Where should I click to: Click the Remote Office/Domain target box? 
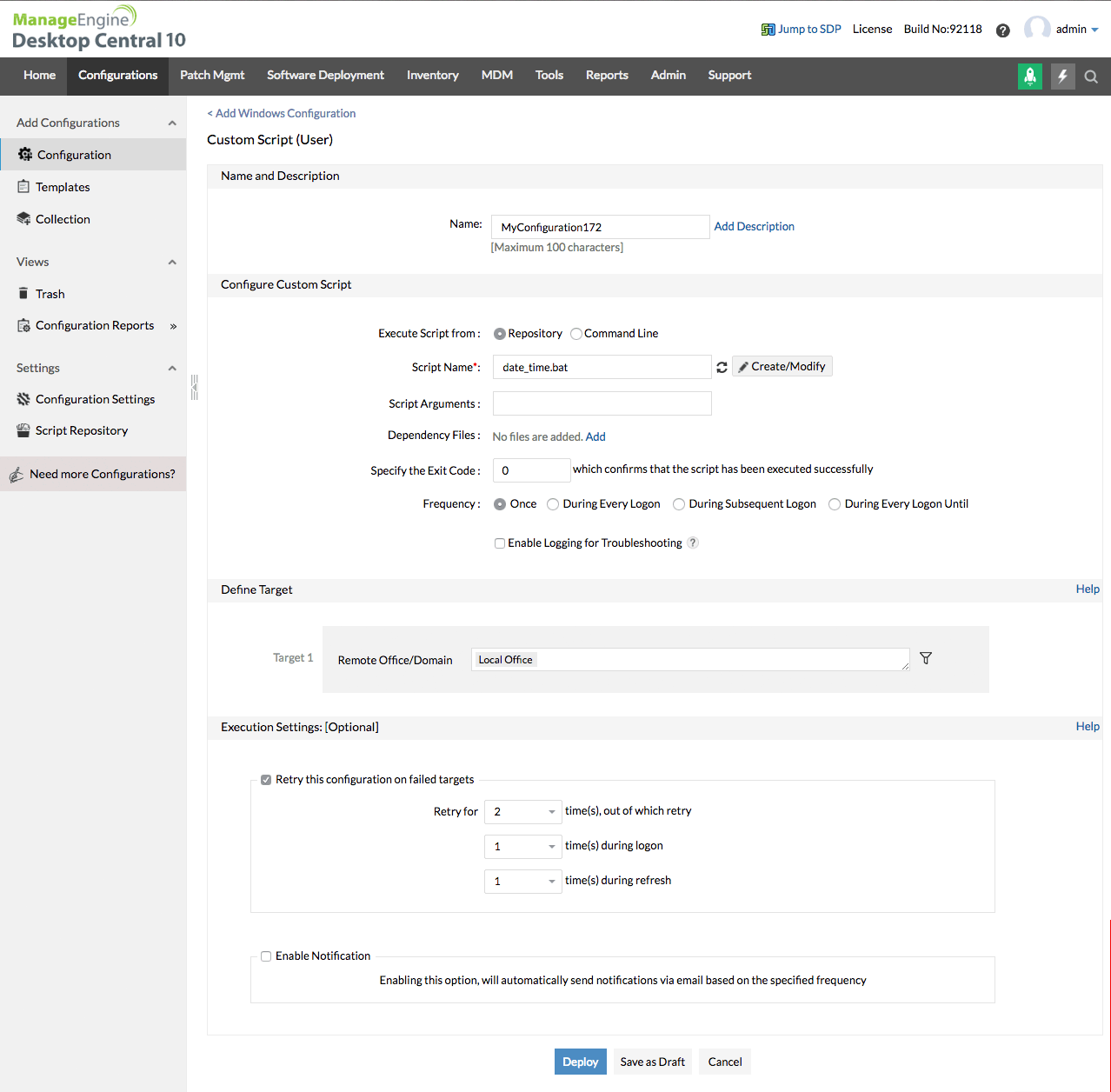pyautogui.click(x=690, y=659)
